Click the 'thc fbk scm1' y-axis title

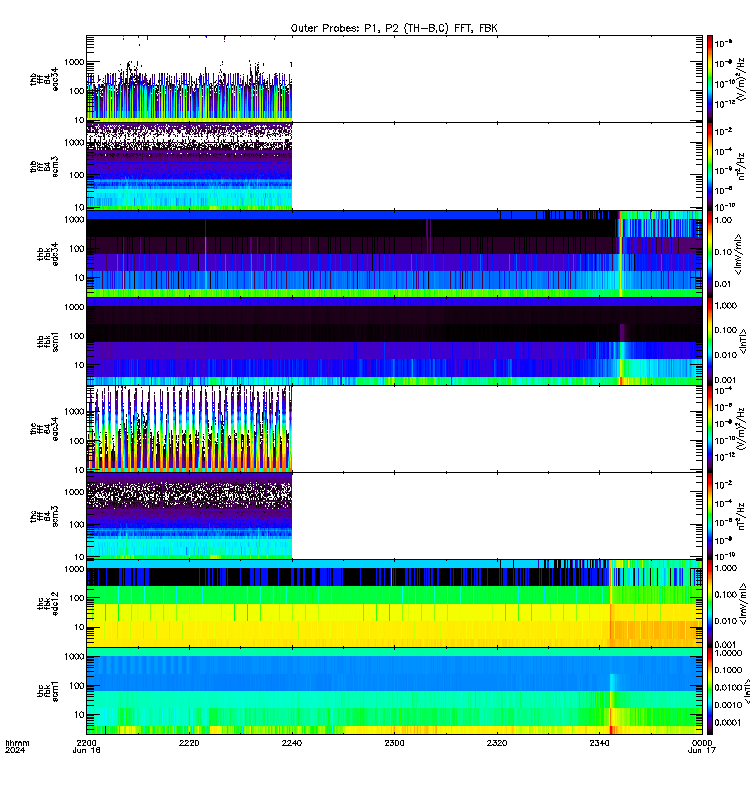tap(48, 691)
